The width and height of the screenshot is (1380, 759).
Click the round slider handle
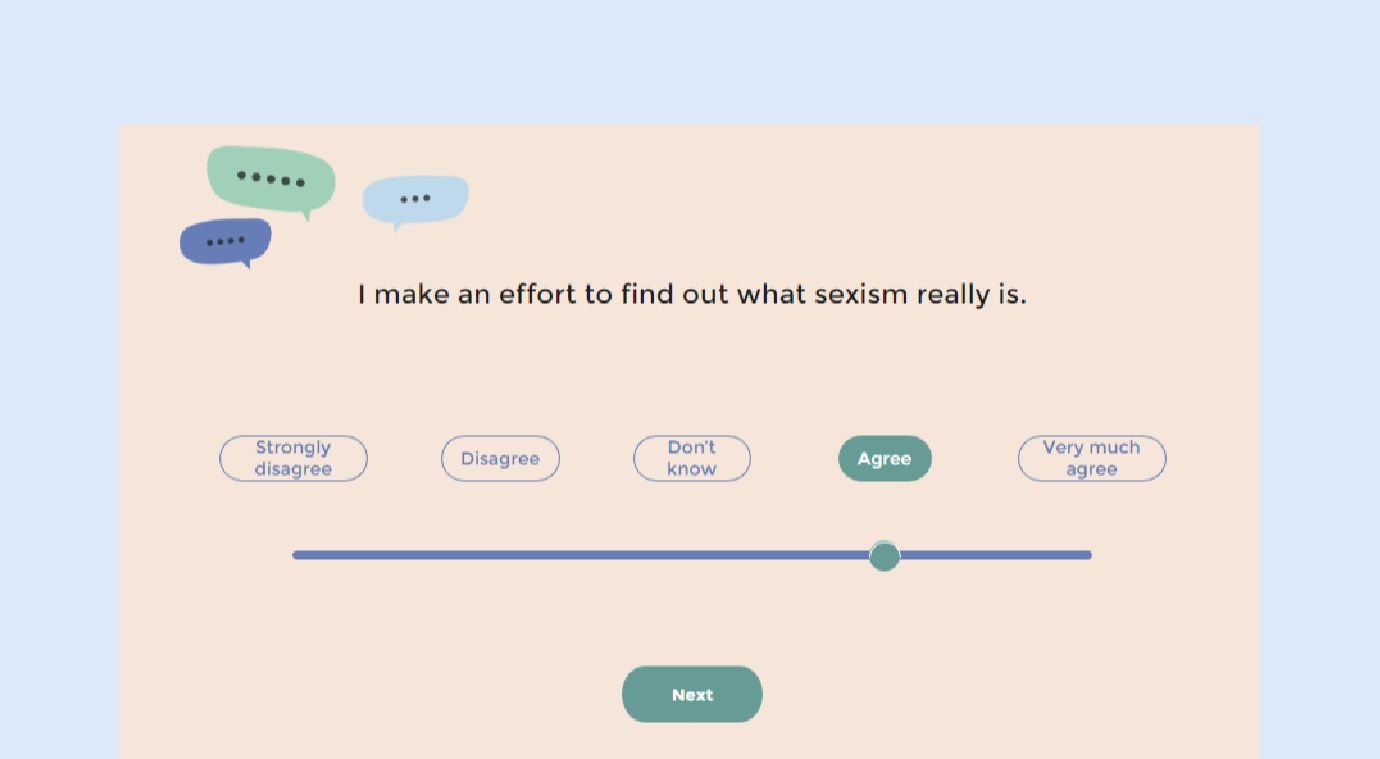(884, 556)
